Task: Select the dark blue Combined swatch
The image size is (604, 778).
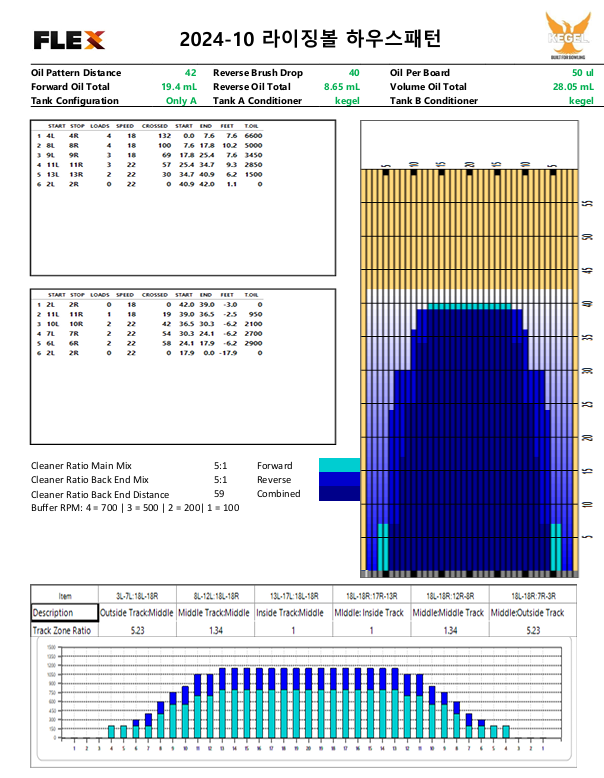Action: pyautogui.click(x=339, y=494)
